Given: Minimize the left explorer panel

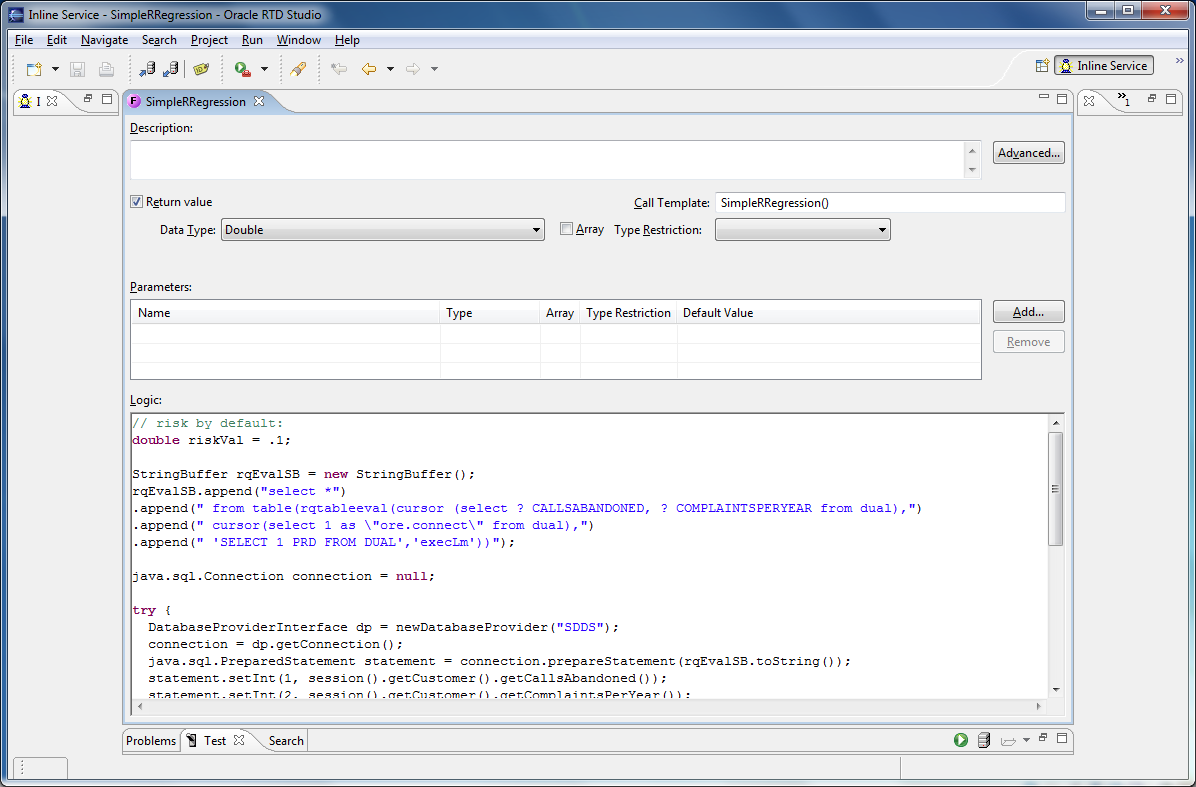Looking at the screenshot, I should pos(88,98).
